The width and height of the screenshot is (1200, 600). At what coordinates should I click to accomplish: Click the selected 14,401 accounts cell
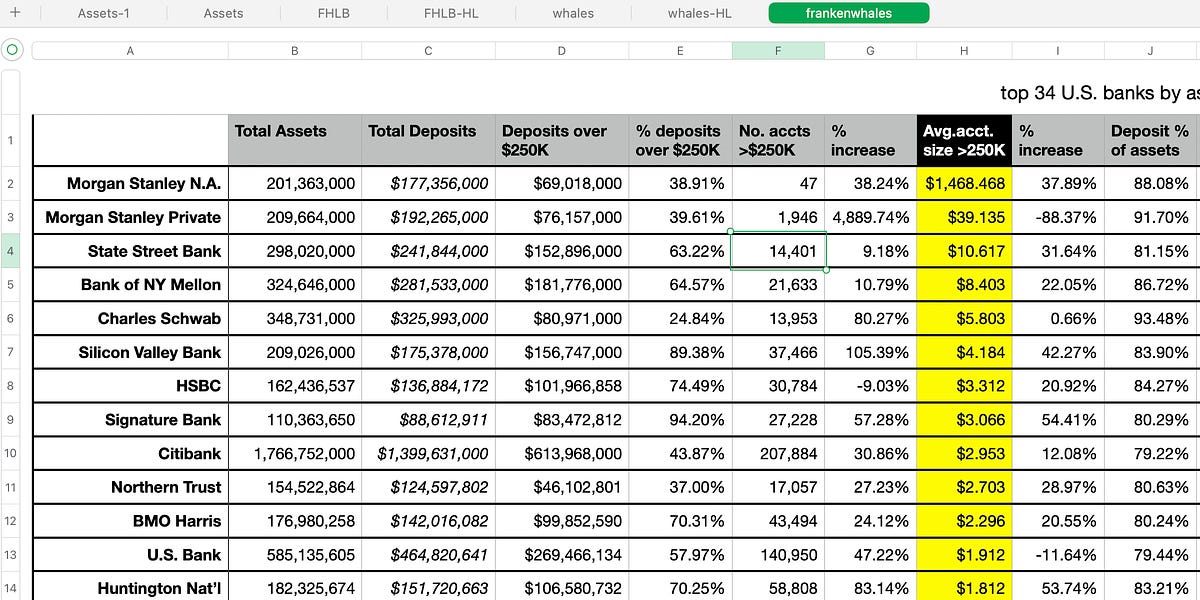778,251
